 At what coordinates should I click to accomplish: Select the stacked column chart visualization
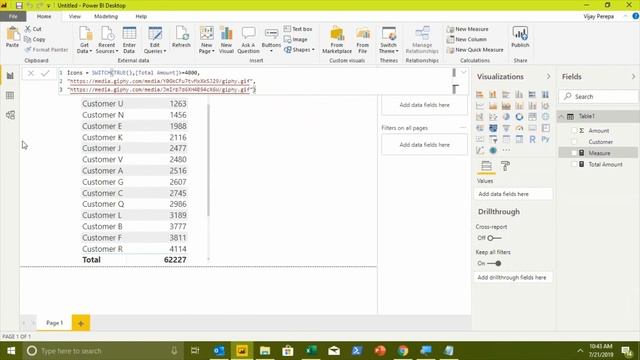point(493,95)
